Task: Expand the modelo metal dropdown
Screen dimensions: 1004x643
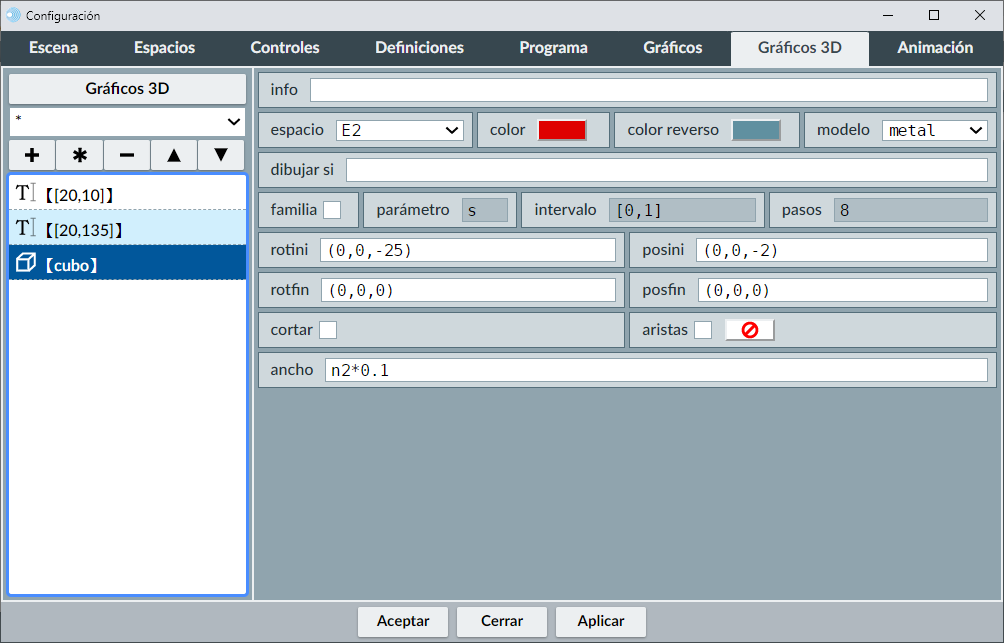Action: pos(934,130)
